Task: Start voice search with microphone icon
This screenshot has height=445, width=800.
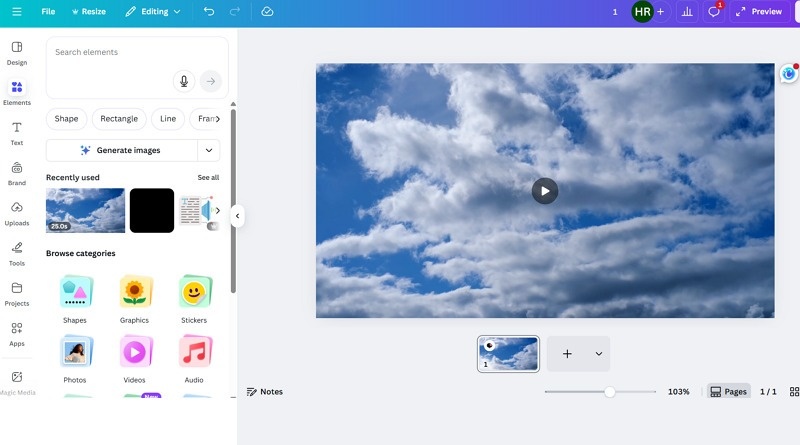Action: click(184, 81)
